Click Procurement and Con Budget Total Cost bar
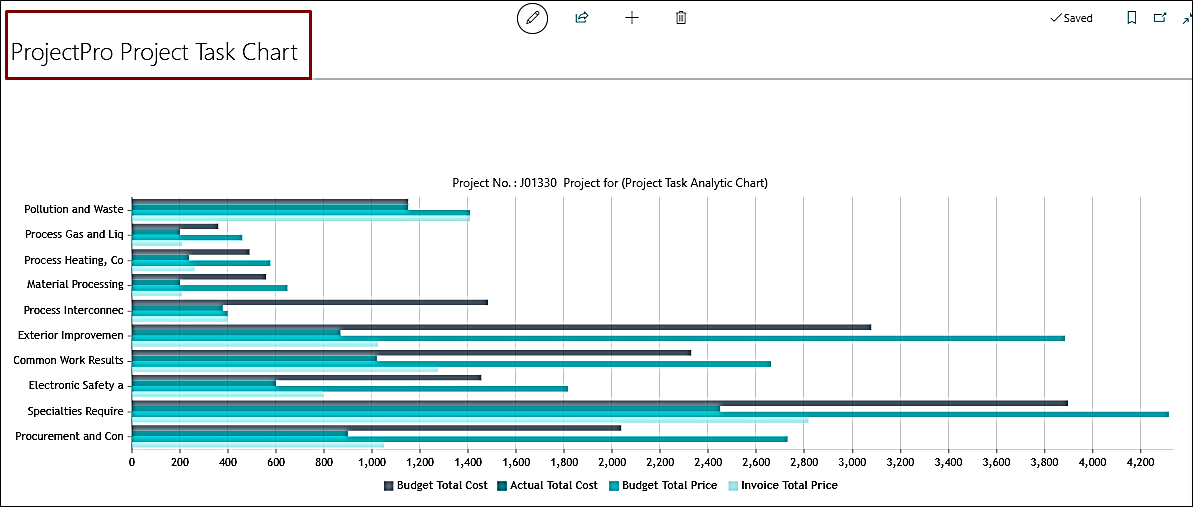The height and width of the screenshot is (507, 1193). coord(377,428)
